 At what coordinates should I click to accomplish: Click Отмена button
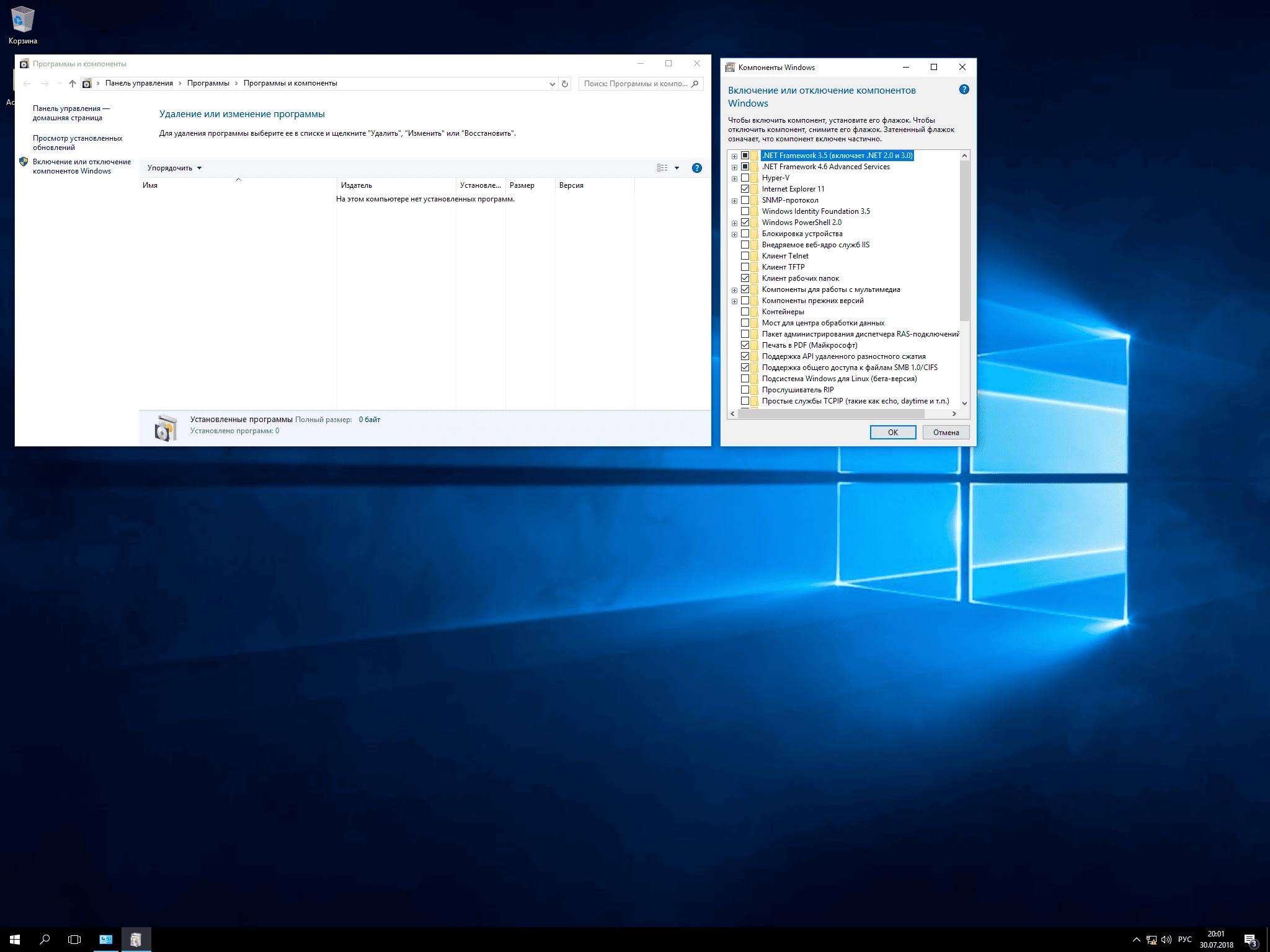tap(946, 433)
